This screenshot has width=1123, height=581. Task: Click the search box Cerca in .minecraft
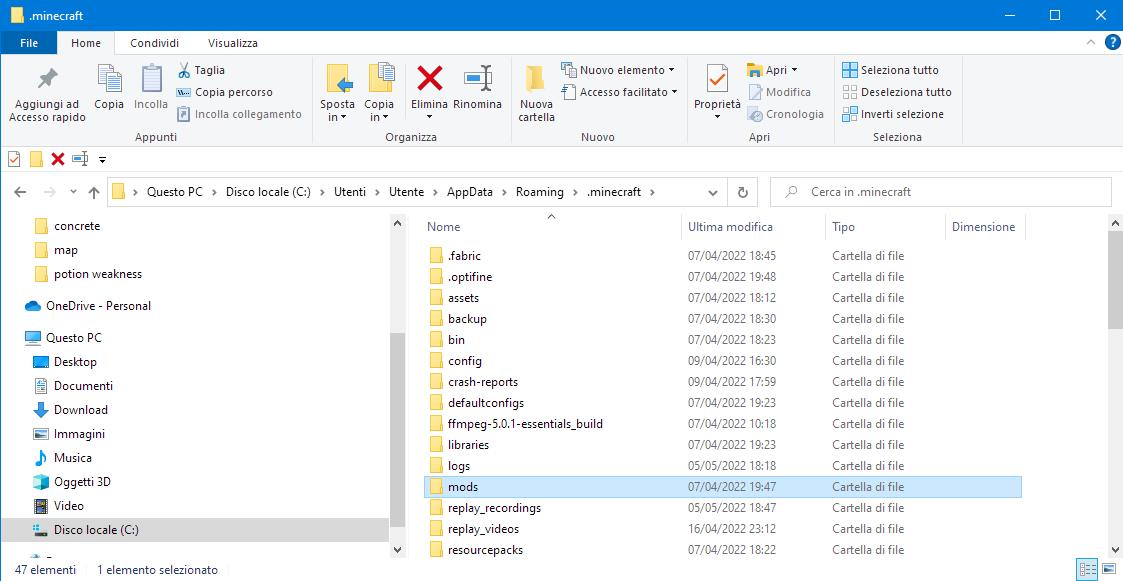click(940, 192)
